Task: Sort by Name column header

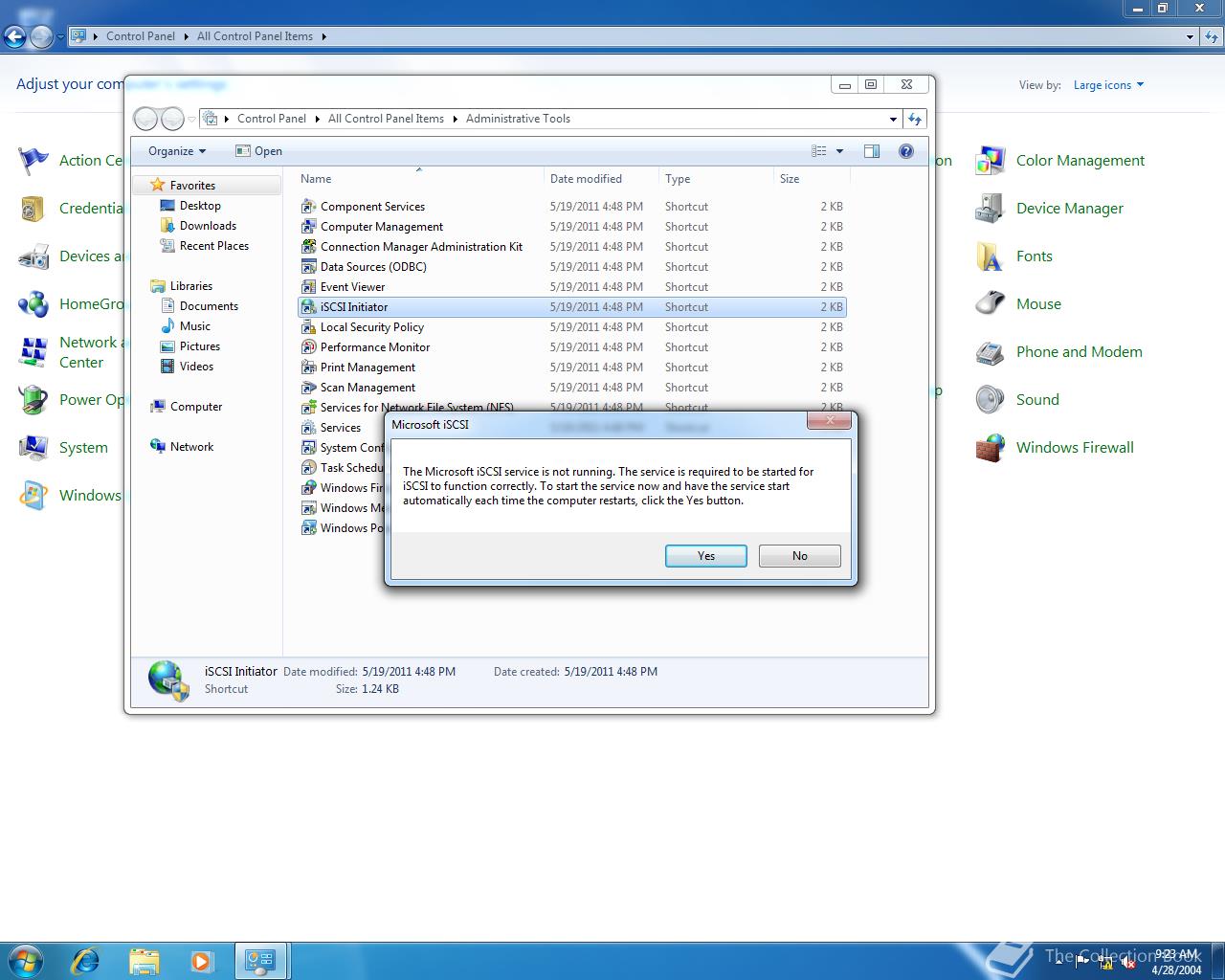Action: (419, 179)
